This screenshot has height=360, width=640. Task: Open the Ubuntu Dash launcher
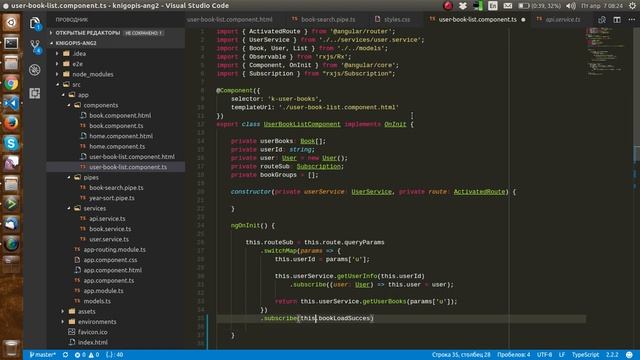11,22
